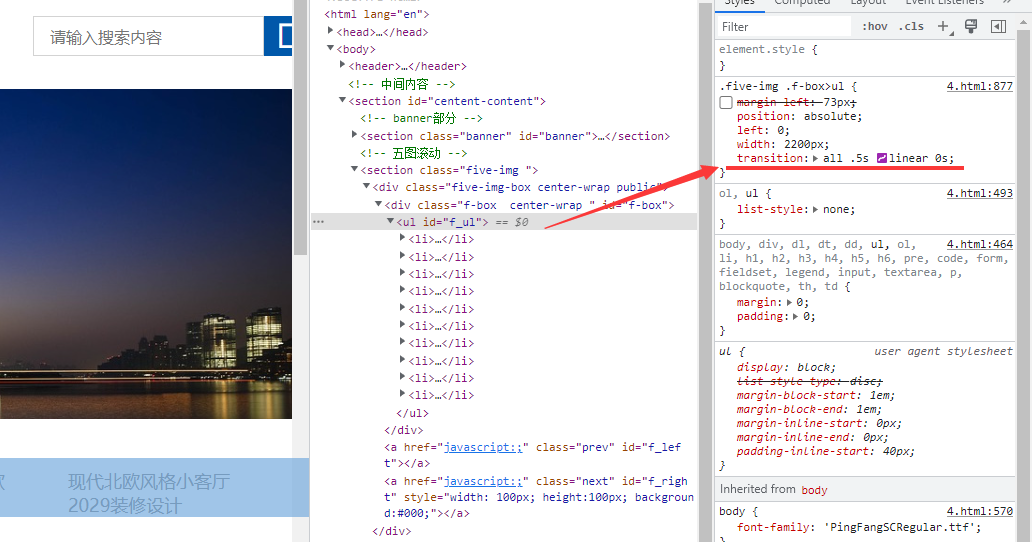Expand the head element node
1032x542 pixels.
tap(330, 31)
